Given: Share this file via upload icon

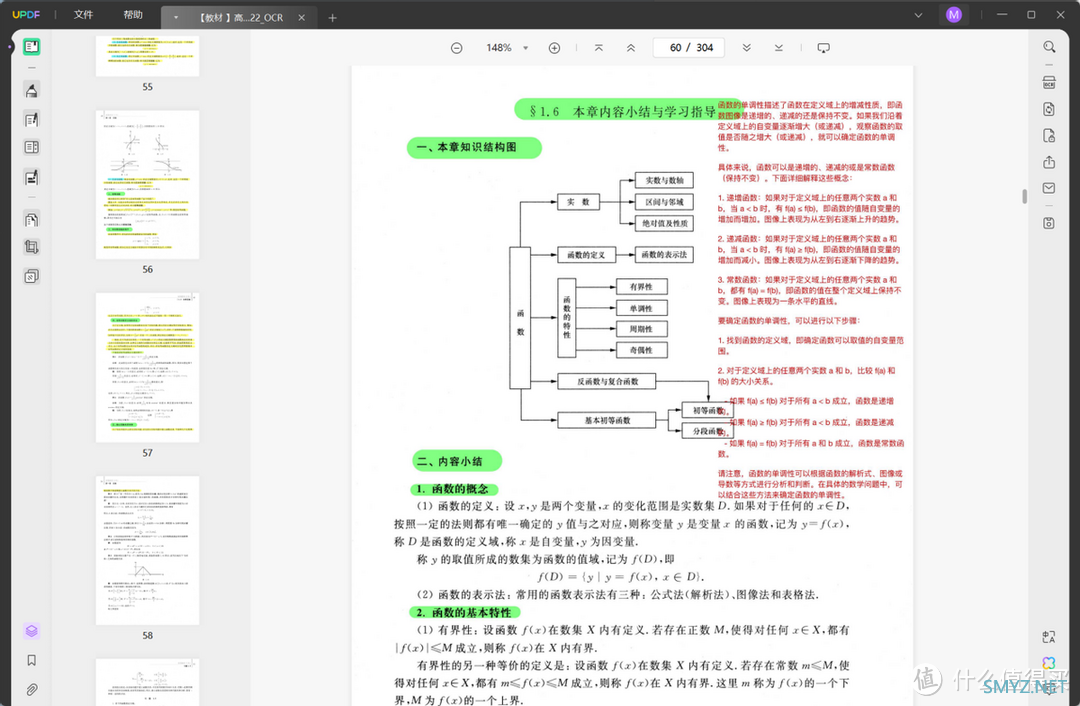Looking at the screenshot, I should (1049, 162).
